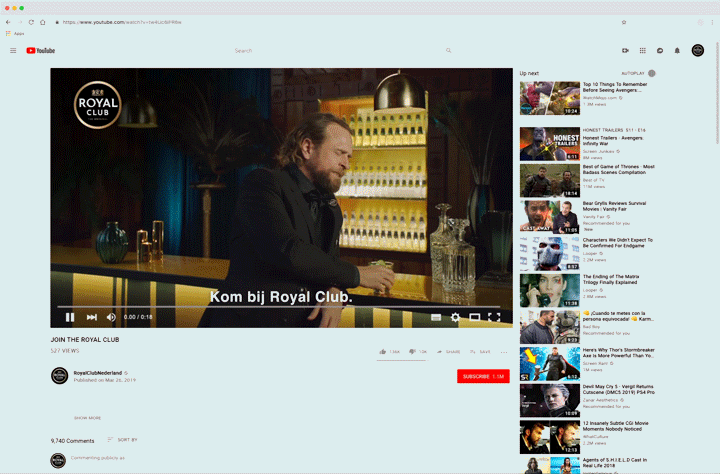This screenshot has width=720, height=474.
Task: Mute the video volume
Action: pos(111,317)
